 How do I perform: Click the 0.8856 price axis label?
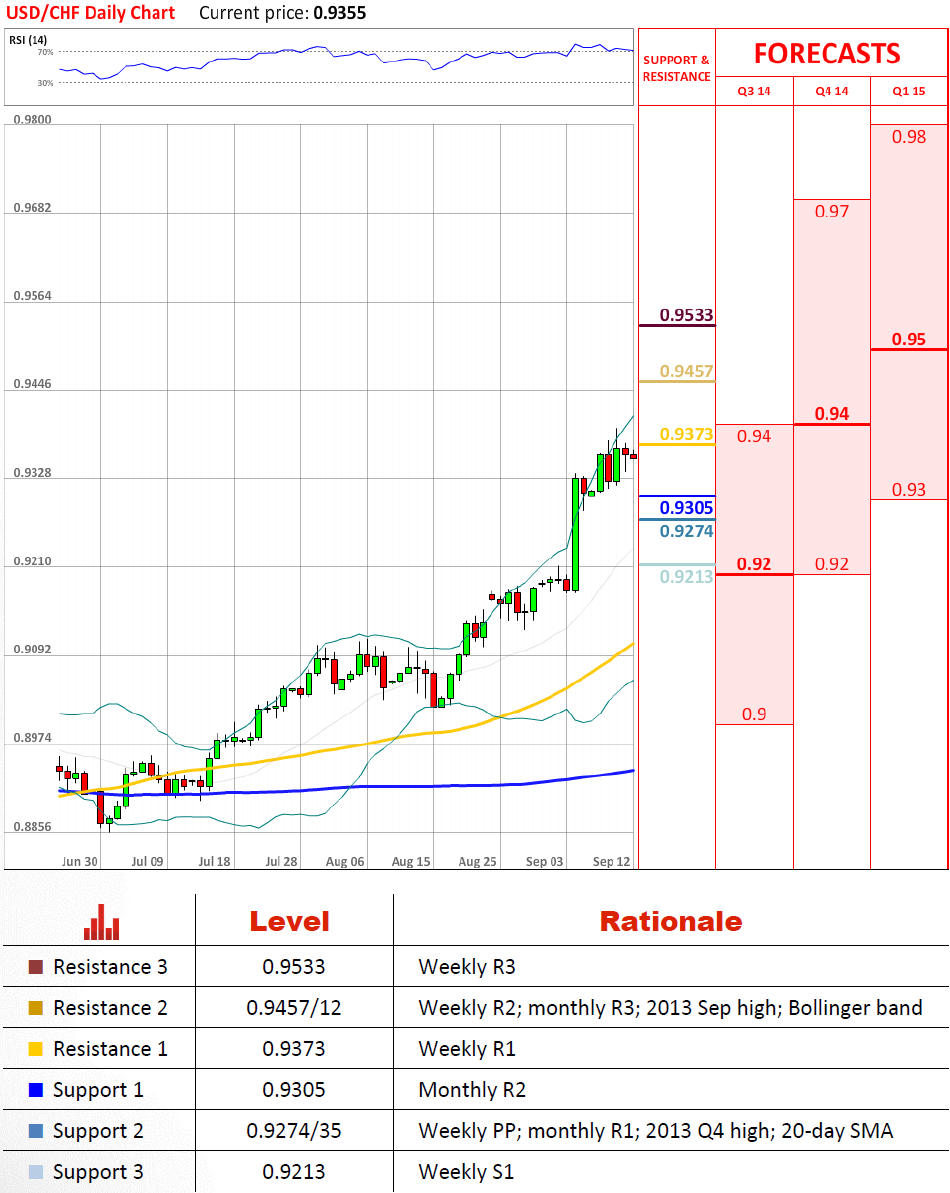click(x=33, y=826)
